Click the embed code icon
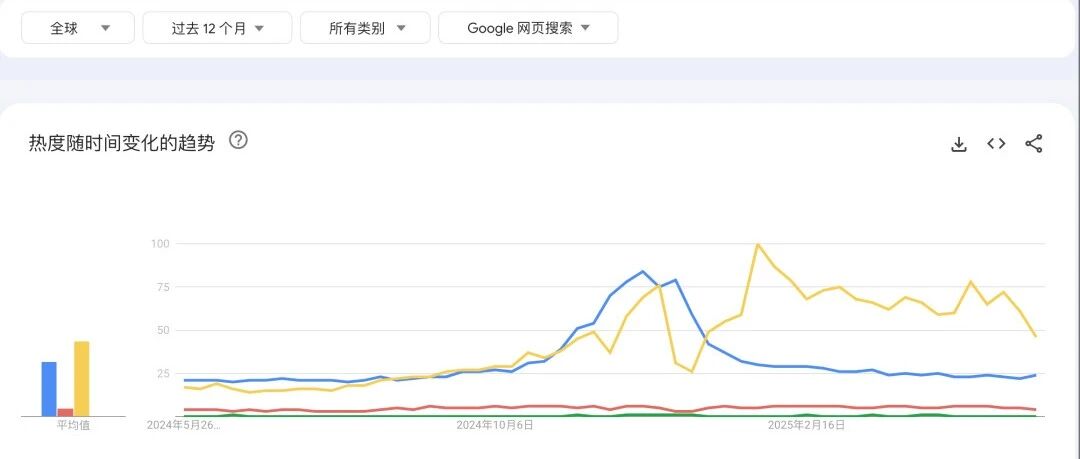Screen dimensions: 1080x459 click(x=996, y=143)
